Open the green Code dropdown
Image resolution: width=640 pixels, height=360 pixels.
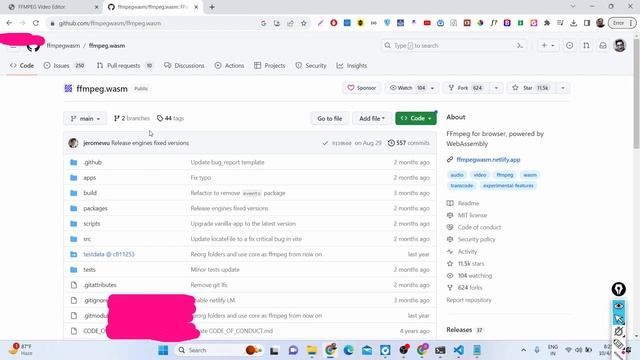coord(416,118)
